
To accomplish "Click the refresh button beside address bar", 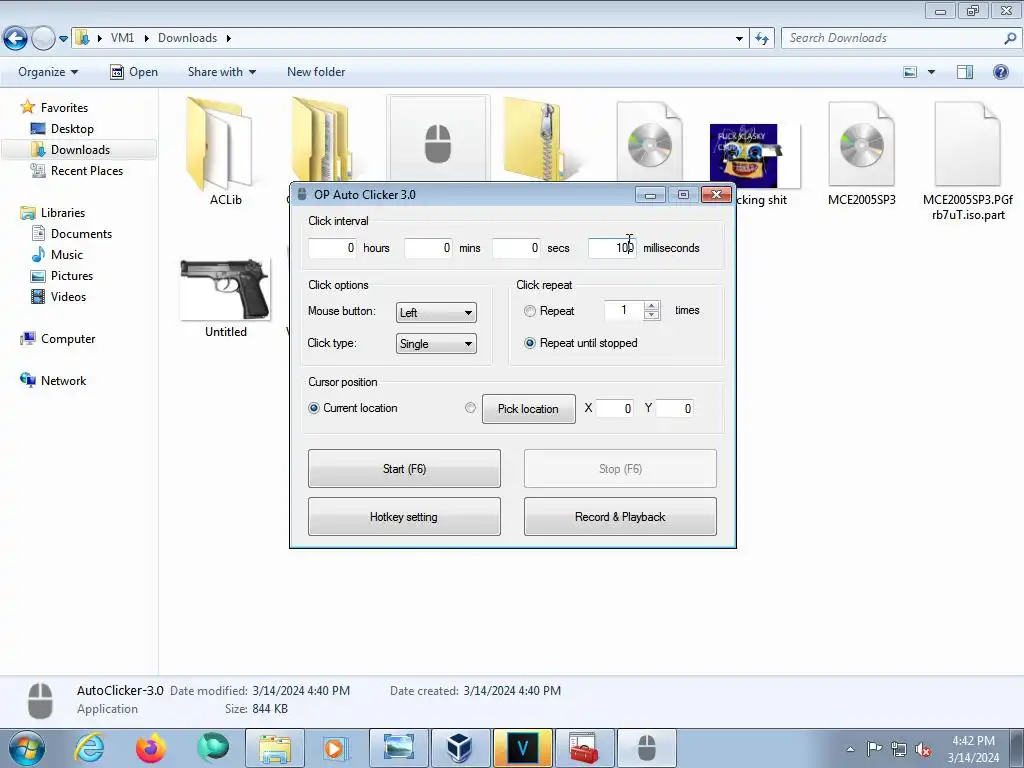I will (x=762, y=39).
